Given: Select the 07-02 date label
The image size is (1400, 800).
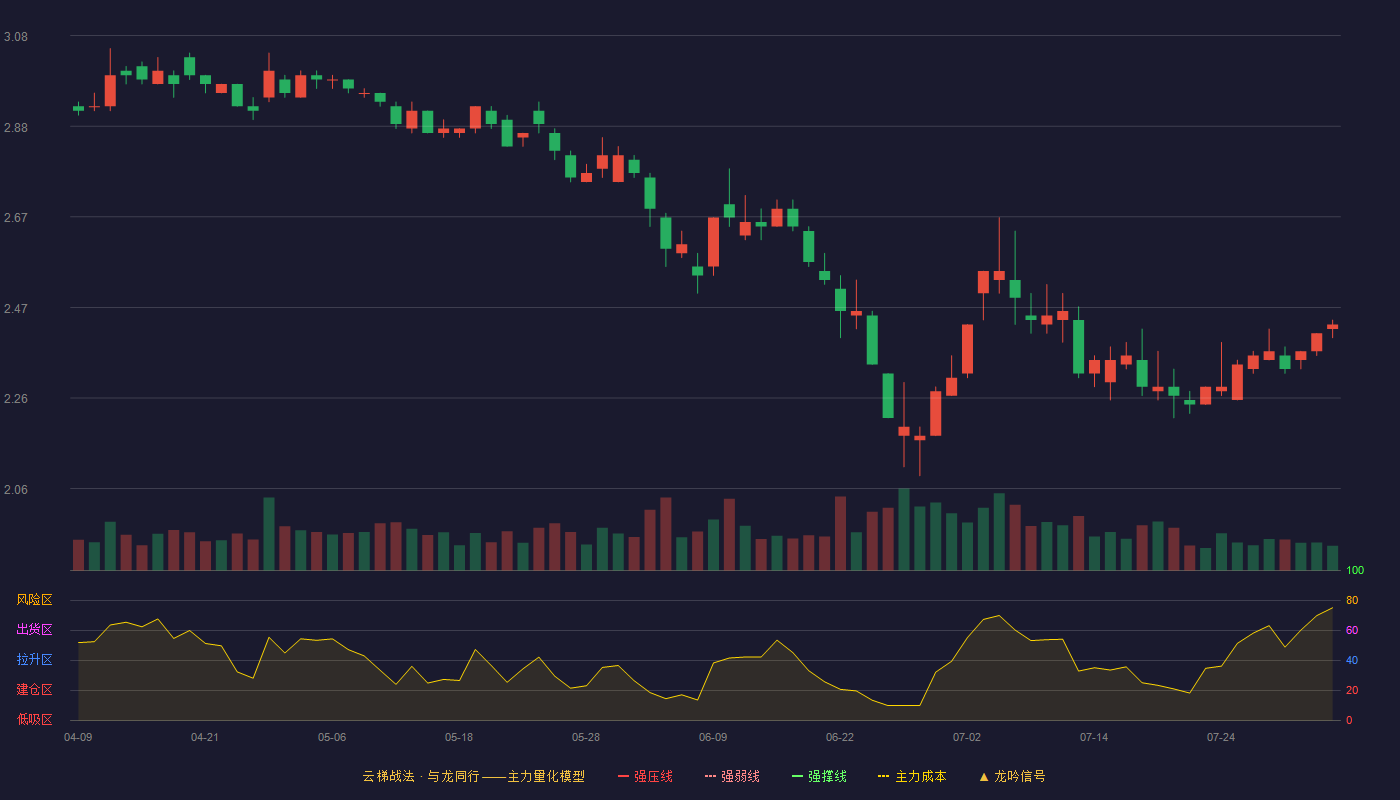Looking at the screenshot, I should click(x=967, y=737).
